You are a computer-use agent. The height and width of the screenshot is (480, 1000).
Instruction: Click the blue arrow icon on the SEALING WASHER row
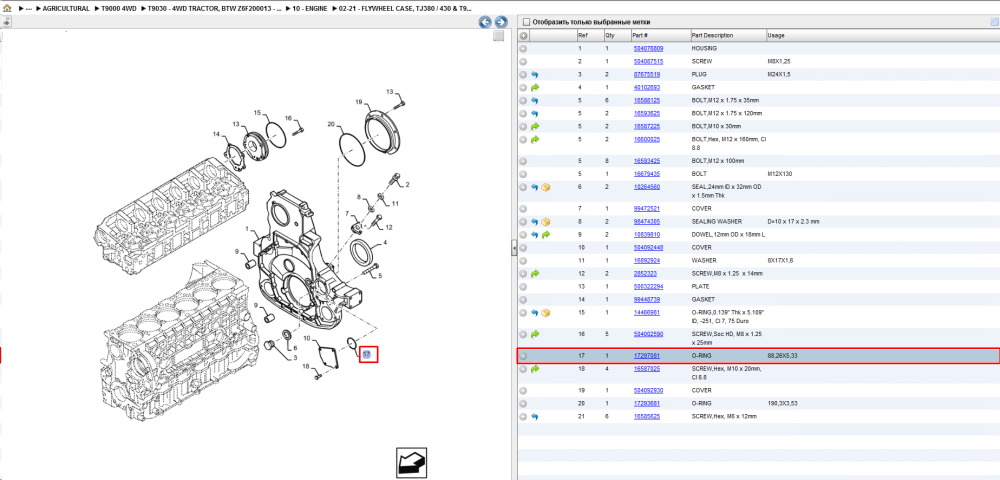(x=534, y=222)
